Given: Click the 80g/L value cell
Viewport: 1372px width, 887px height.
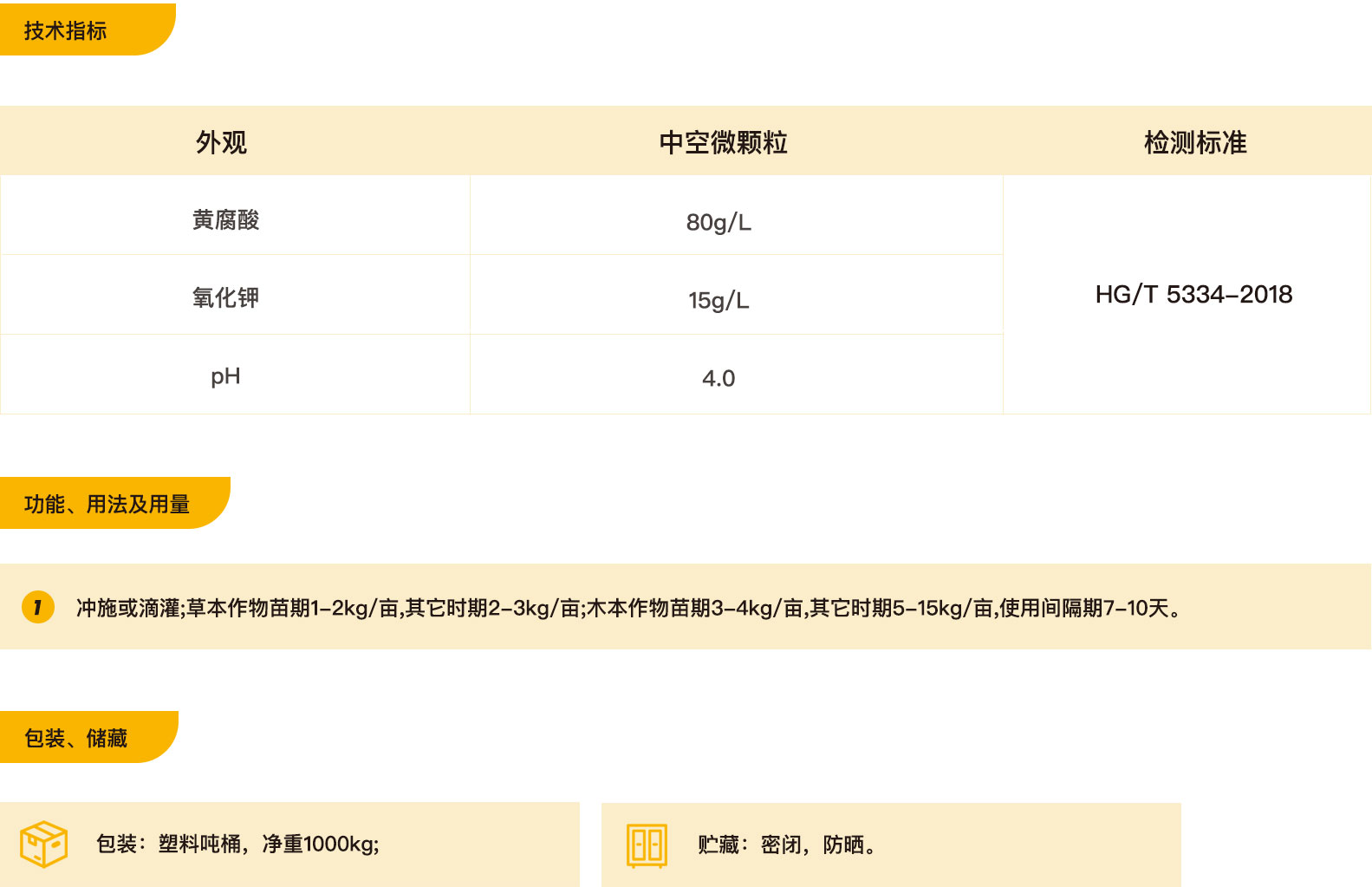Looking at the screenshot, I should coord(719,223).
